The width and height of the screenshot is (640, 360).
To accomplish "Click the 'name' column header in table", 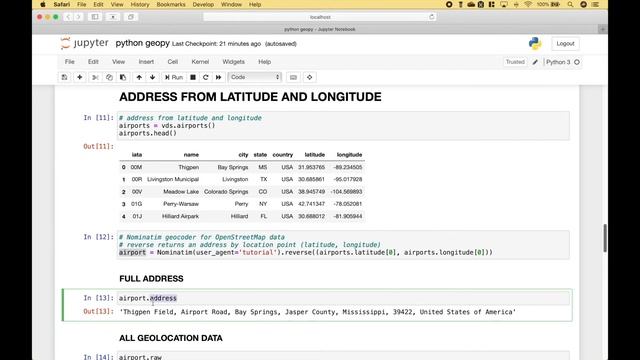I will point(191,155).
